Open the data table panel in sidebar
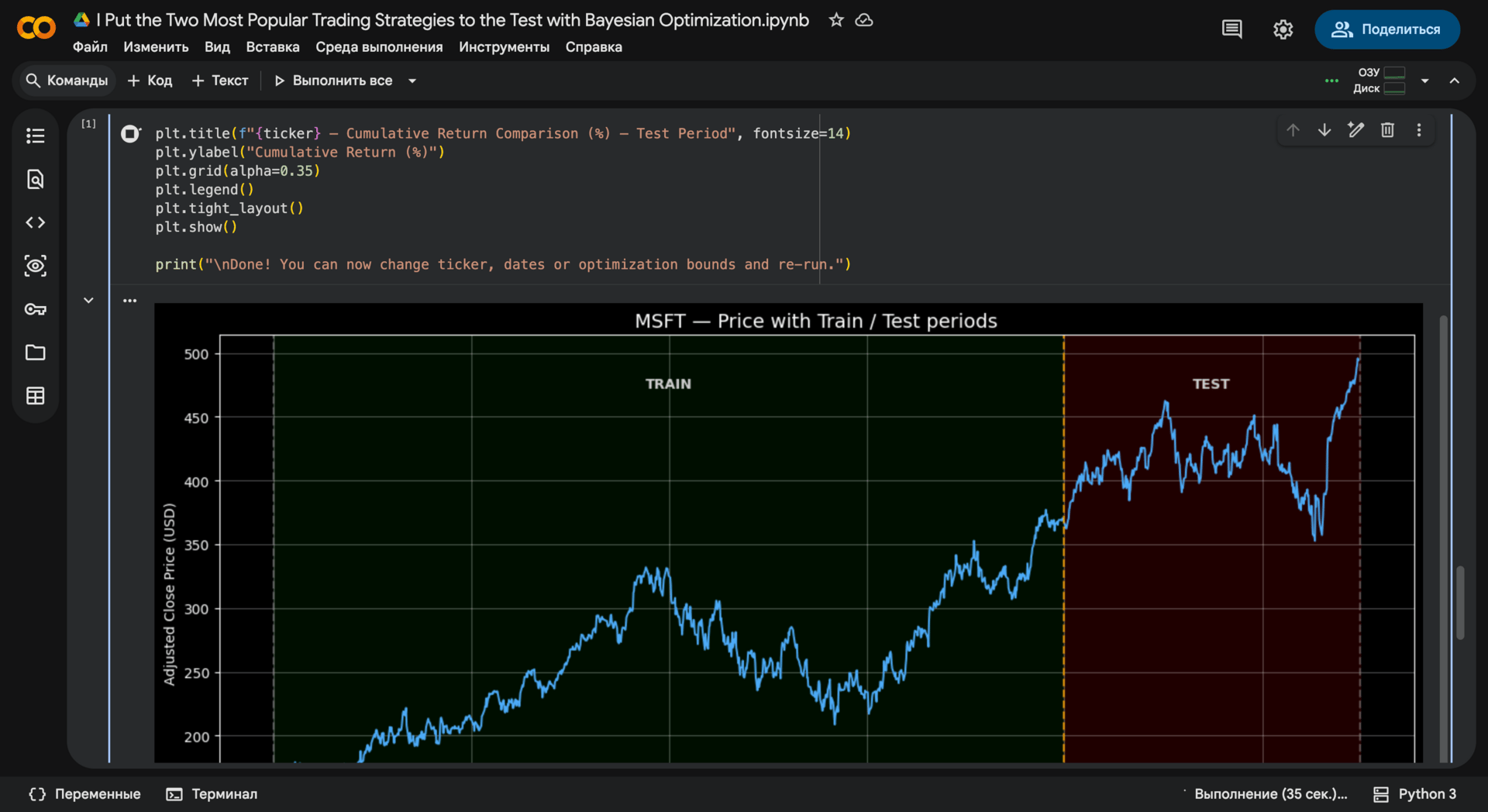This screenshot has height=812, width=1488. [36, 396]
